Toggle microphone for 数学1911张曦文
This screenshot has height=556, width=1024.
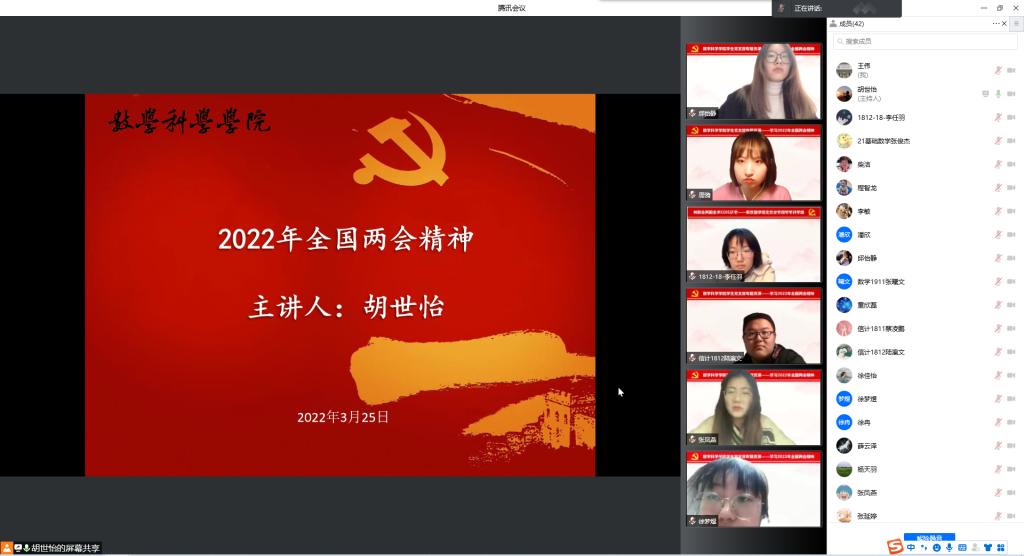pyautogui.click(x=998, y=282)
